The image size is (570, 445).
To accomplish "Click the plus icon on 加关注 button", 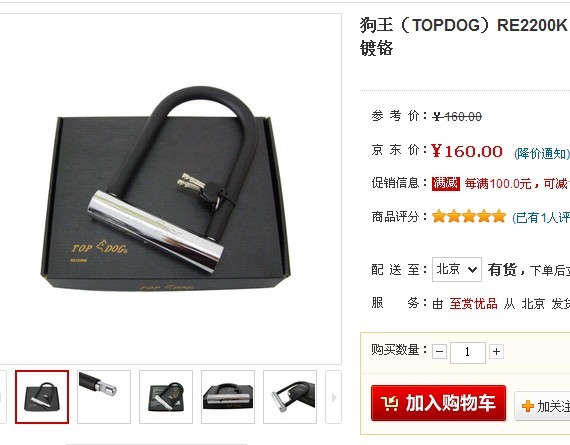I will (x=527, y=406).
